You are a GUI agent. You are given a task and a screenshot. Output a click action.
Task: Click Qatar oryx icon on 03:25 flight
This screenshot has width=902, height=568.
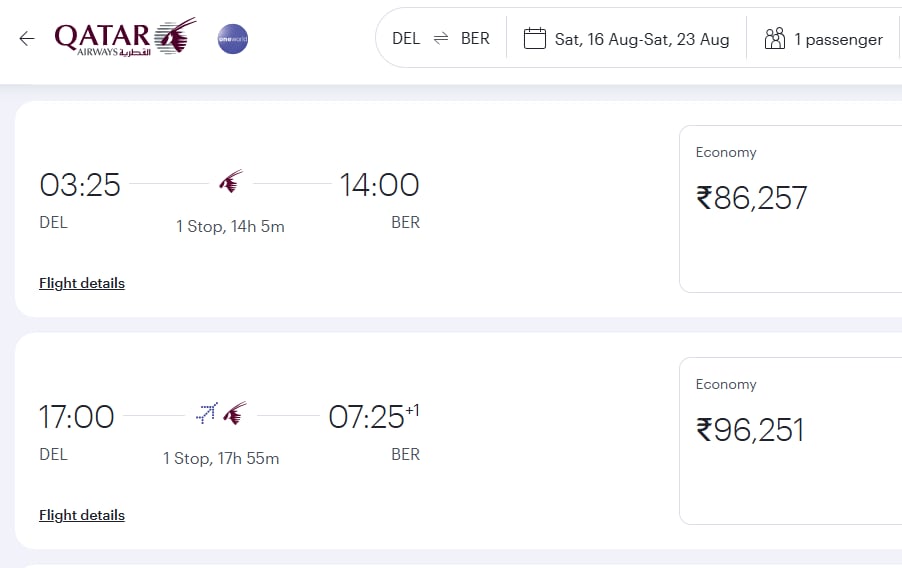[x=231, y=181]
